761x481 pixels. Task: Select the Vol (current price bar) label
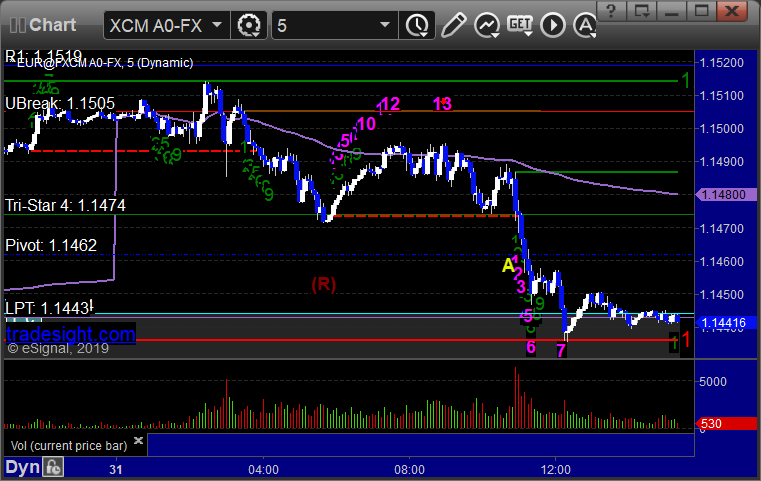pos(69,446)
